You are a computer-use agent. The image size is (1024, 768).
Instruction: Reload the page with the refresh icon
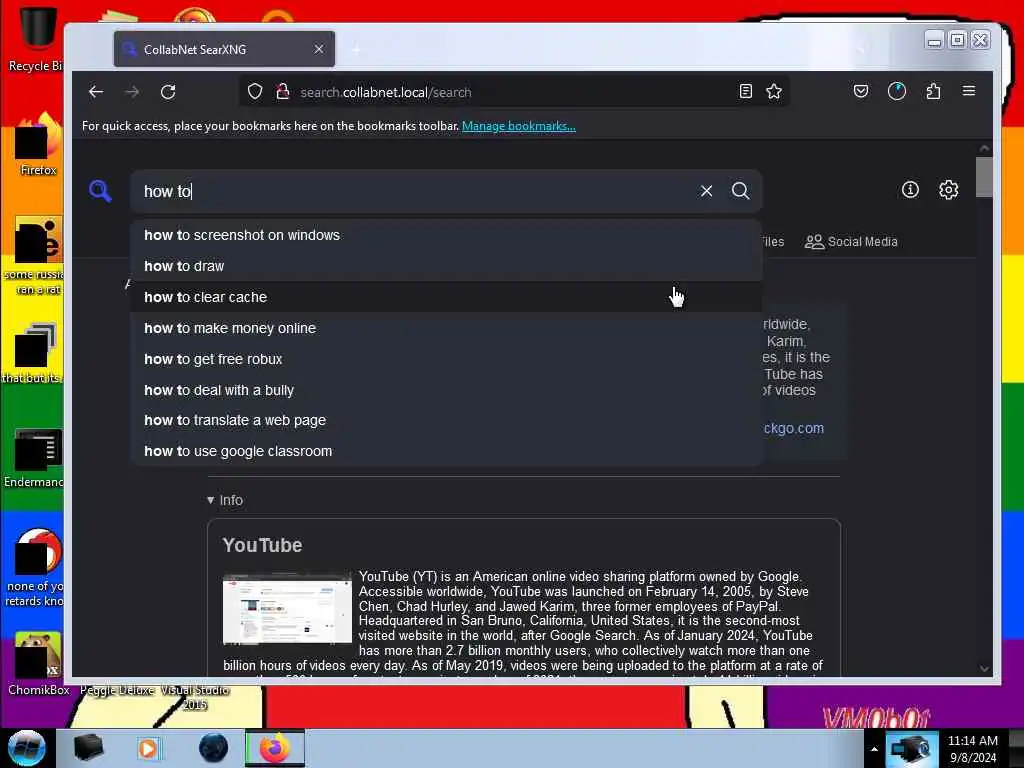pyautogui.click(x=168, y=92)
